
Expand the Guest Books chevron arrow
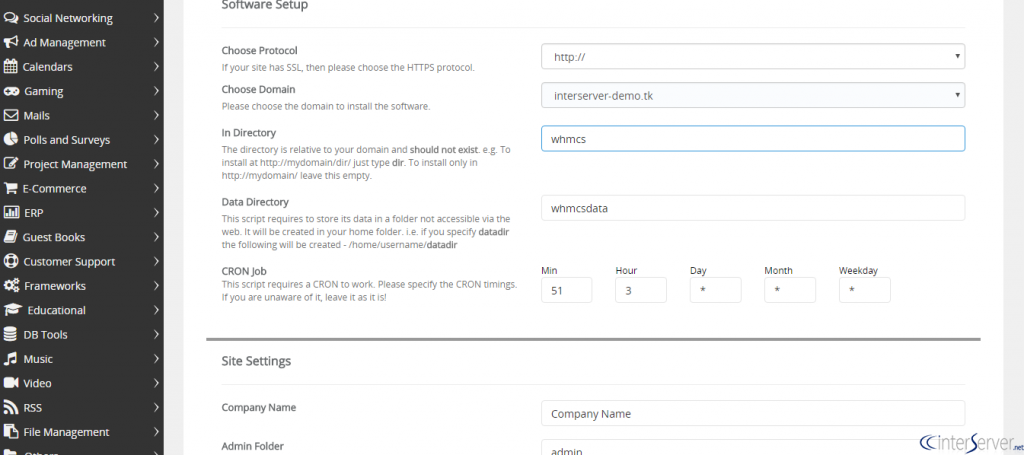[157, 237]
